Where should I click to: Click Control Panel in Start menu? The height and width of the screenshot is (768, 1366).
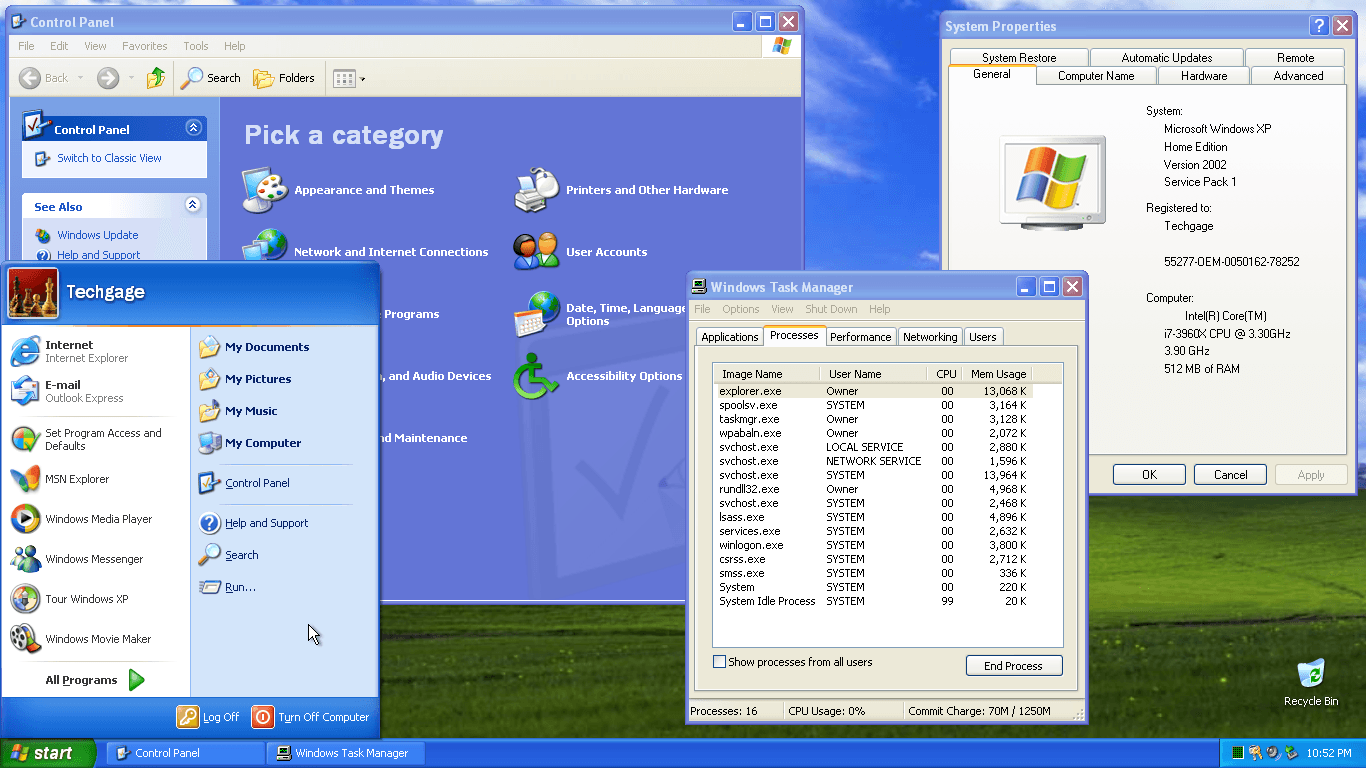coord(244,483)
